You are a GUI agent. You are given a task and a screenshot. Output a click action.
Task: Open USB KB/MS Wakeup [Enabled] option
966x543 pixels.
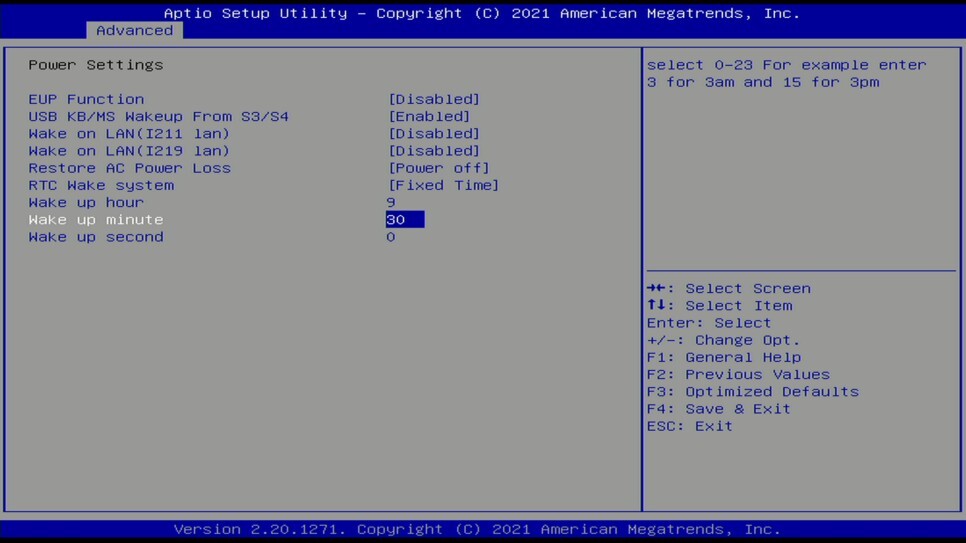[x=429, y=116]
